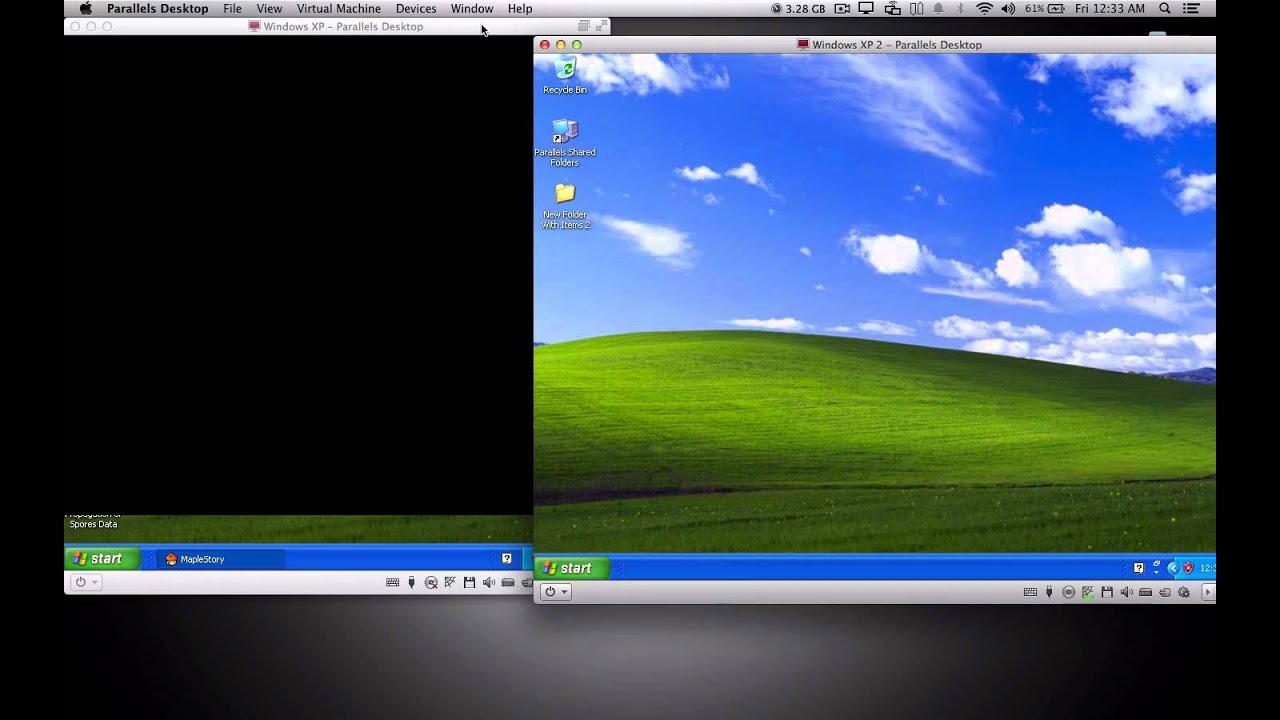
Task: Click keyboard icon in Windows XP 2 status bar
Action: 1030,592
